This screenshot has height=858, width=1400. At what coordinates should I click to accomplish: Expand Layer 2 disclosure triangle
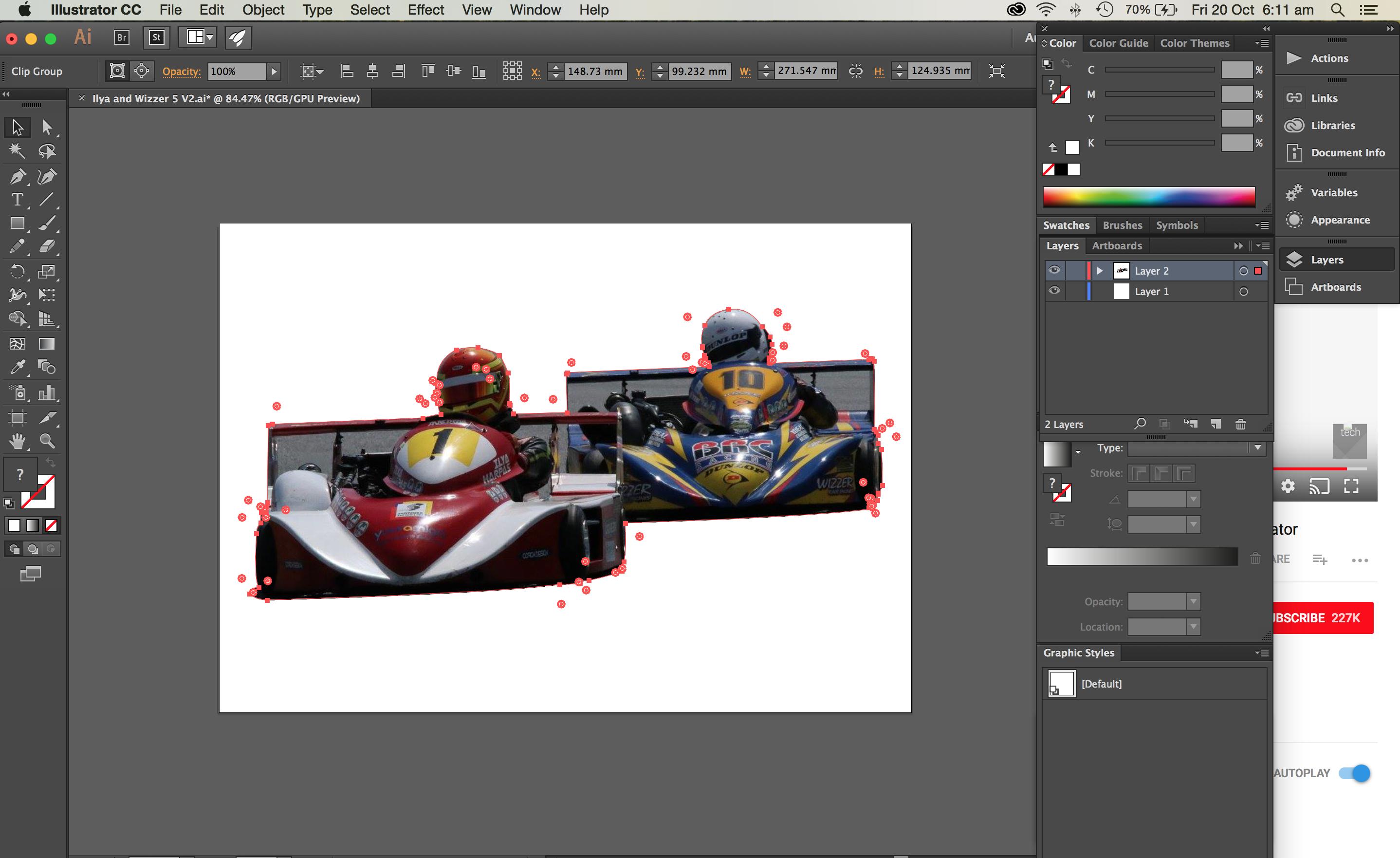click(x=1100, y=271)
